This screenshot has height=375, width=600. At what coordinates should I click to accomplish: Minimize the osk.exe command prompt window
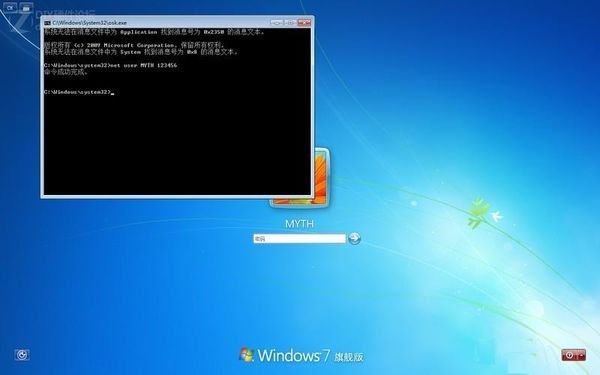[x=277, y=23]
